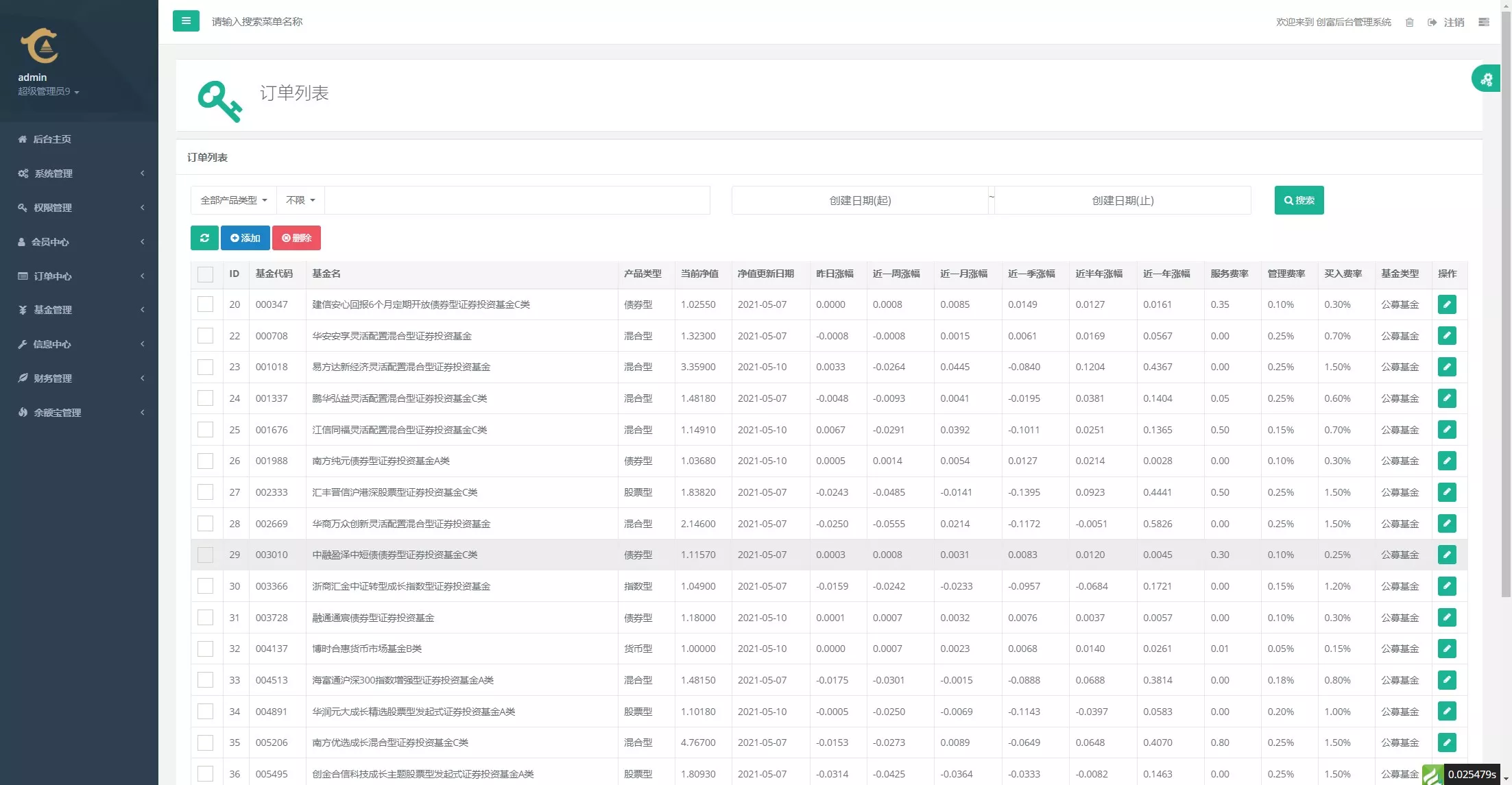Open the 不限 dropdown
The width and height of the screenshot is (1512, 785).
click(x=300, y=200)
